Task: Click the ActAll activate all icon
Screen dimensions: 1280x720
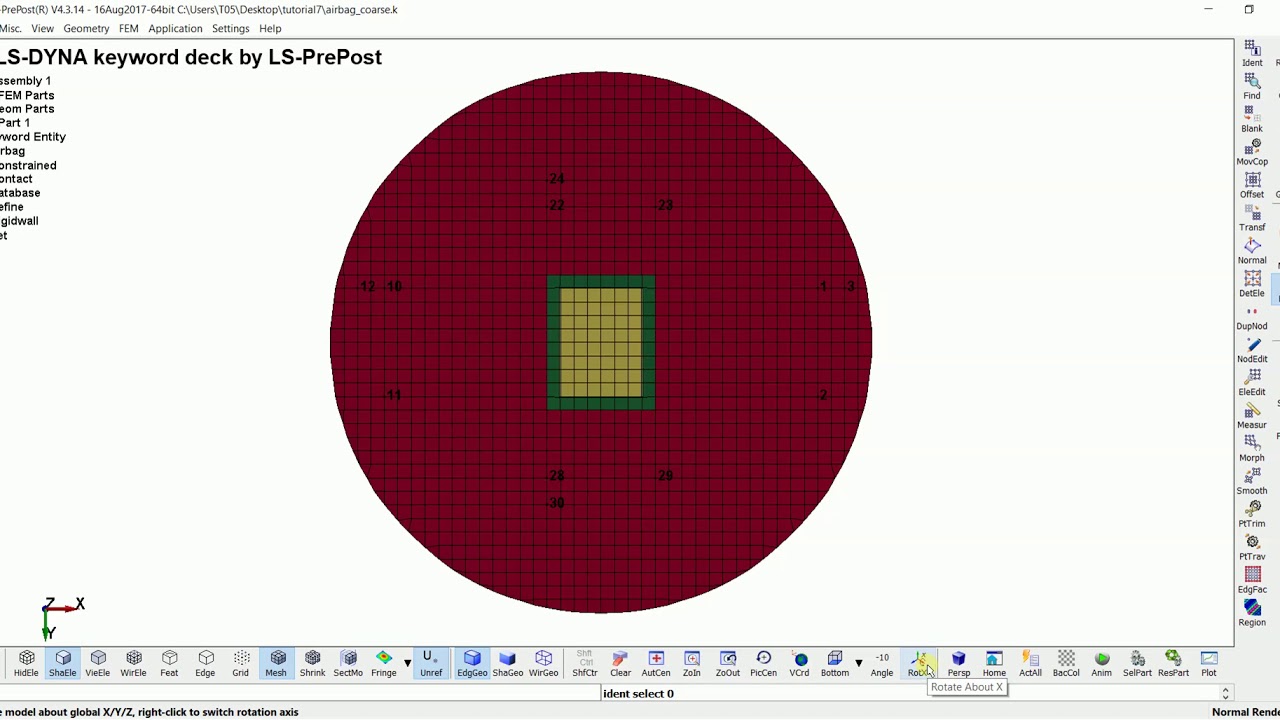Action: pyautogui.click(x=1030, y=663)
